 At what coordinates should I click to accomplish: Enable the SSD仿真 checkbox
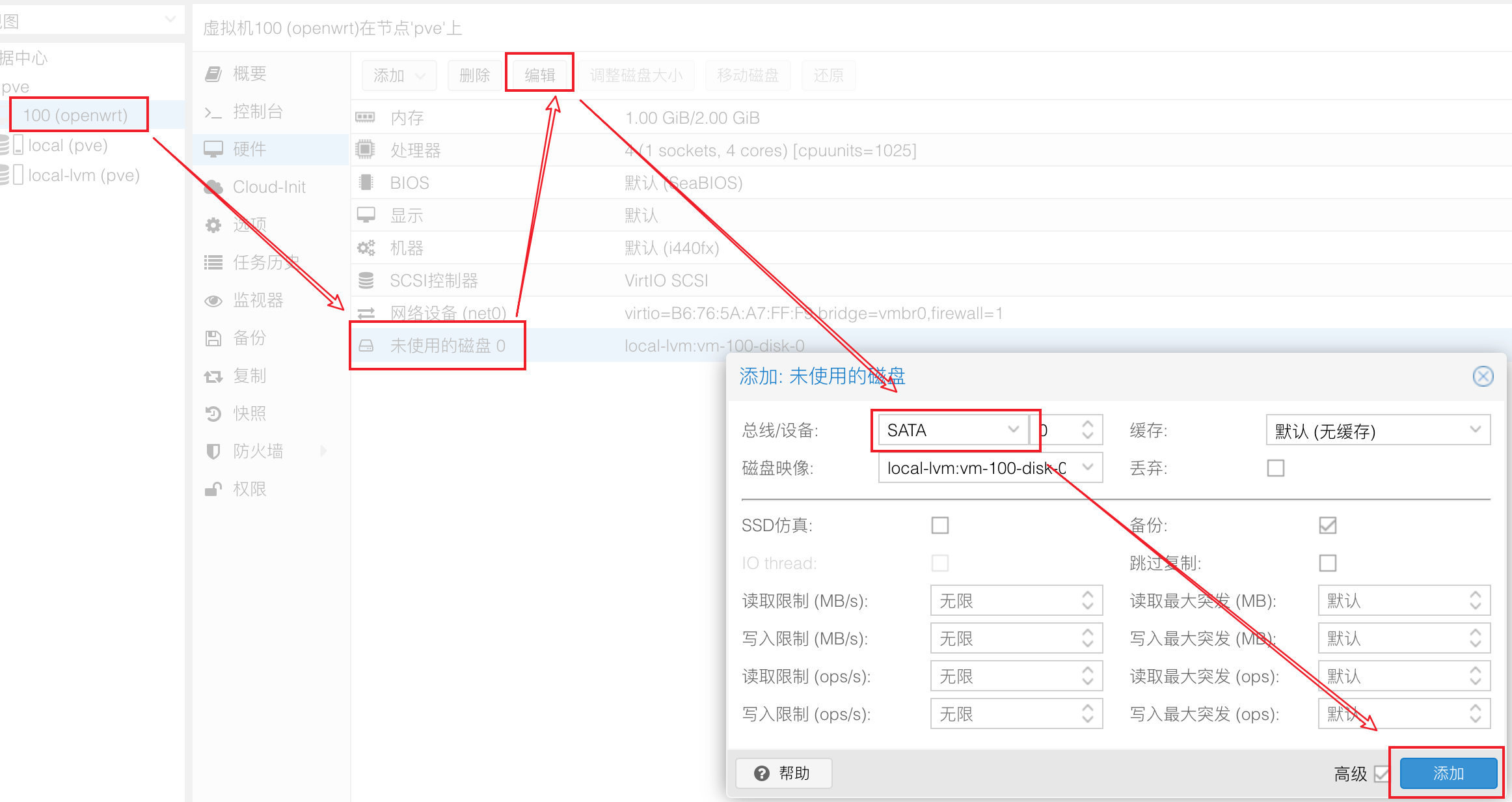(940, 525)
